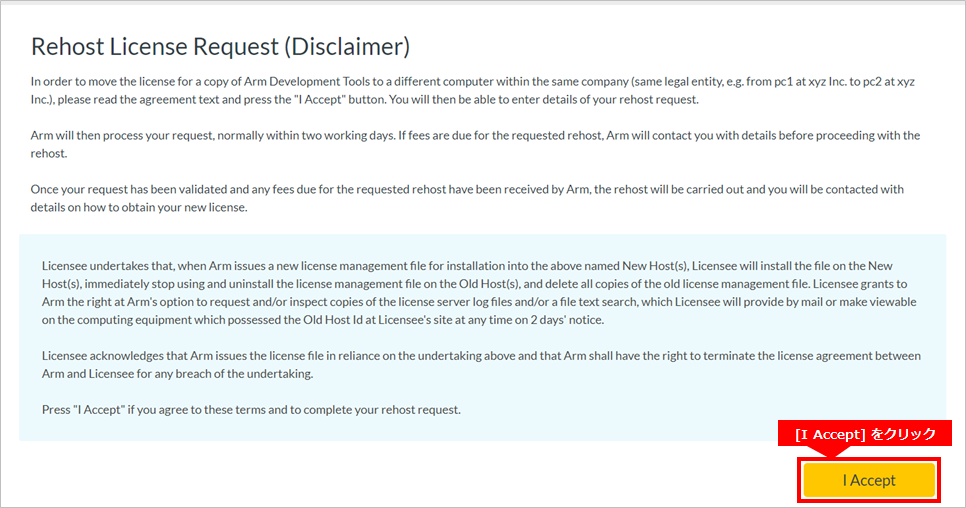Viewport: 966px width, 508px height.
Task: Click the sentence starting "Arm will then process your request"
Action: 213,135
